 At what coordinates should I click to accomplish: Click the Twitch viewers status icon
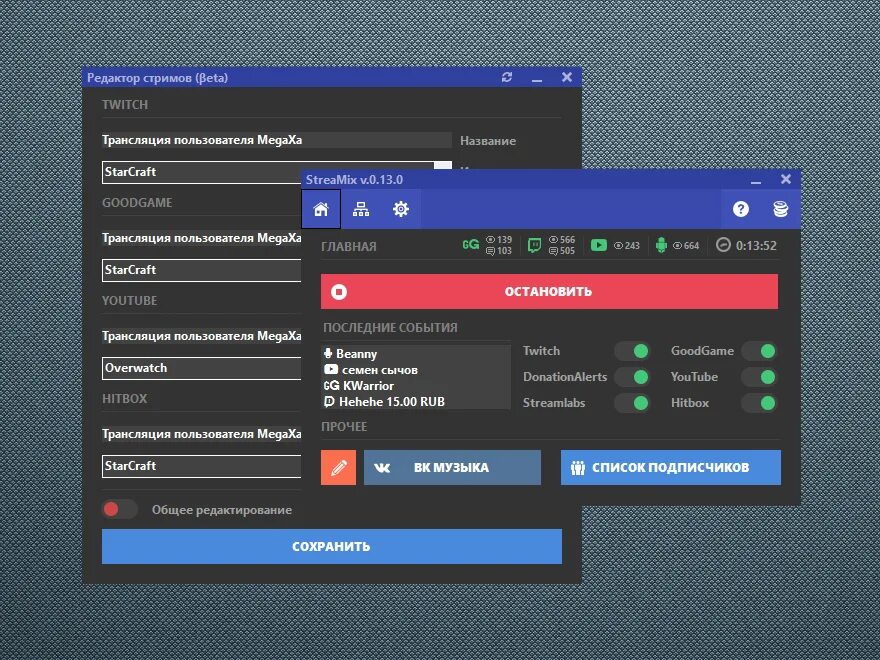[x=534, y=245]
